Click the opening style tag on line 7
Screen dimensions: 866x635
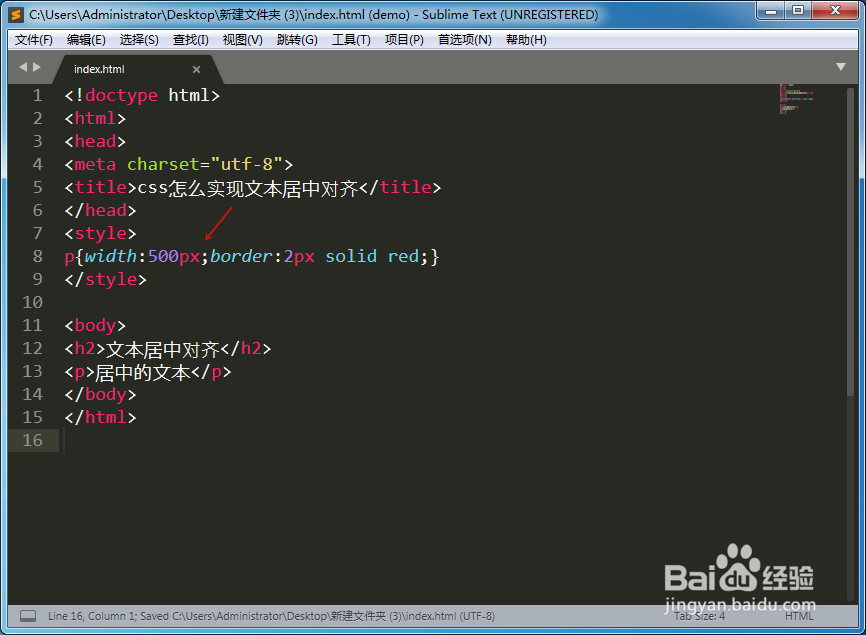click(x=101, y=234)
